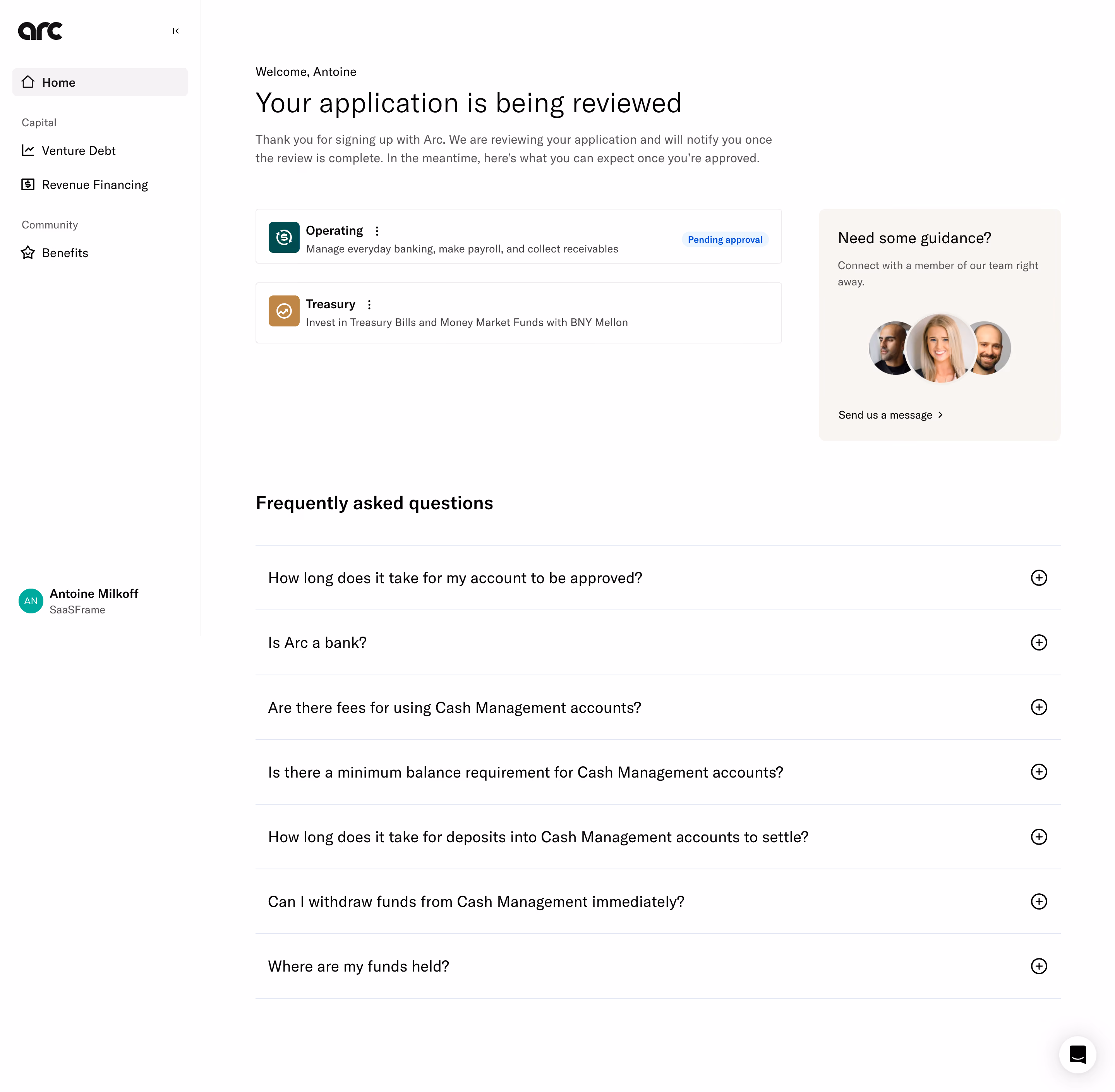1115x1092 pixels.
Task: Expand account approval time question
Action: click(x=657, y=577)
